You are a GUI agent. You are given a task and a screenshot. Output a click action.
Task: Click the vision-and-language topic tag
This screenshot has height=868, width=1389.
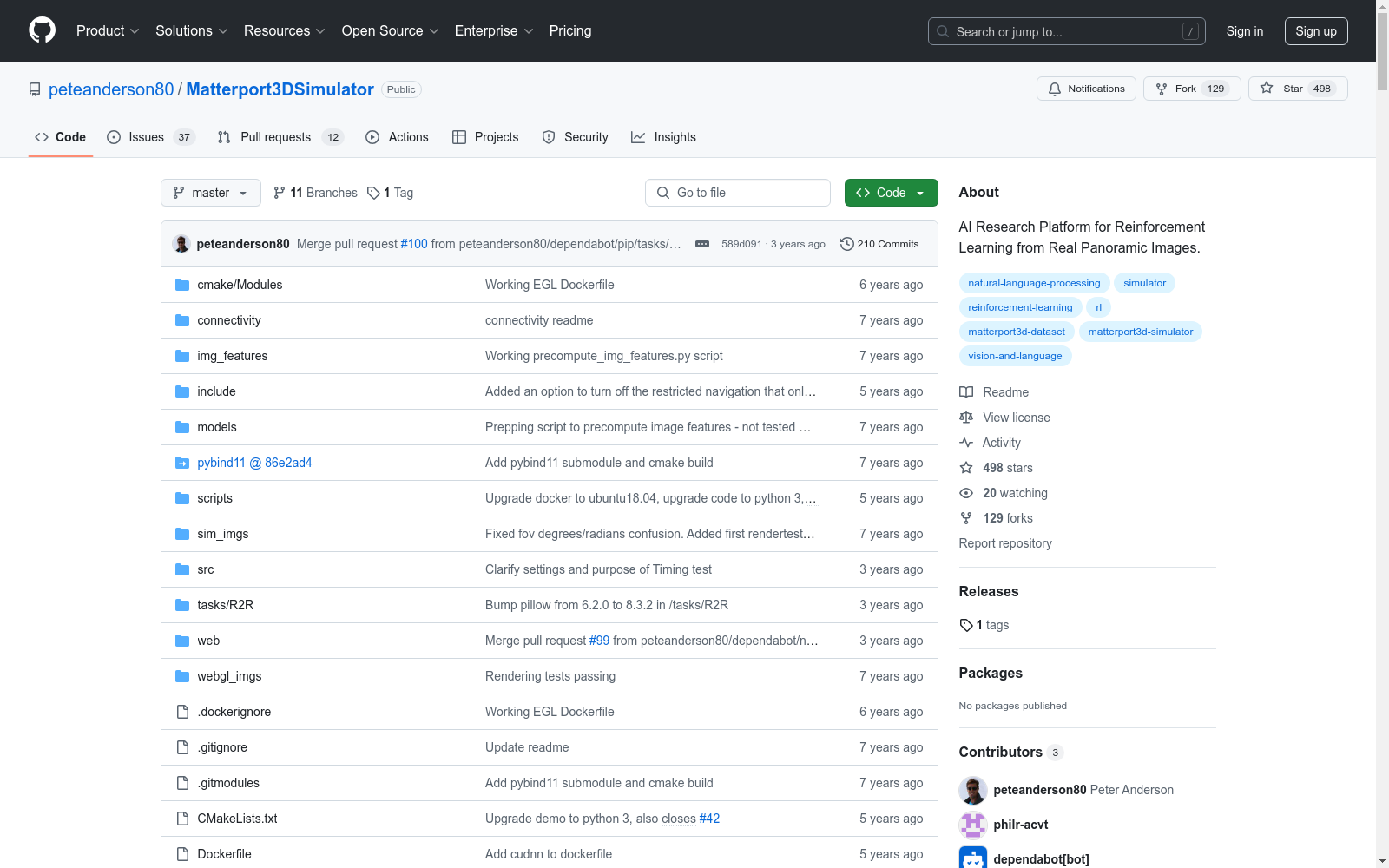[1015, 356]
